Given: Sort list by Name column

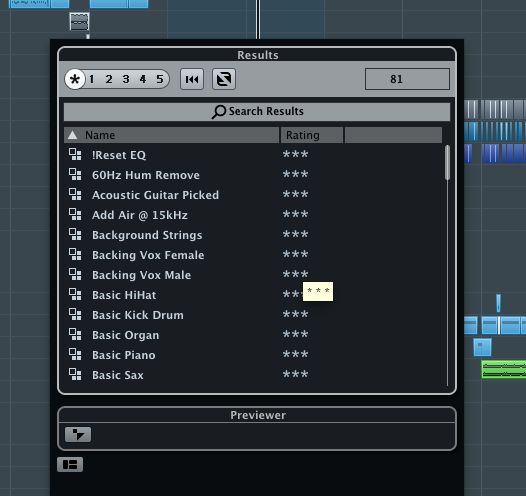Looking at the screenshot, I should click(172, 135).
